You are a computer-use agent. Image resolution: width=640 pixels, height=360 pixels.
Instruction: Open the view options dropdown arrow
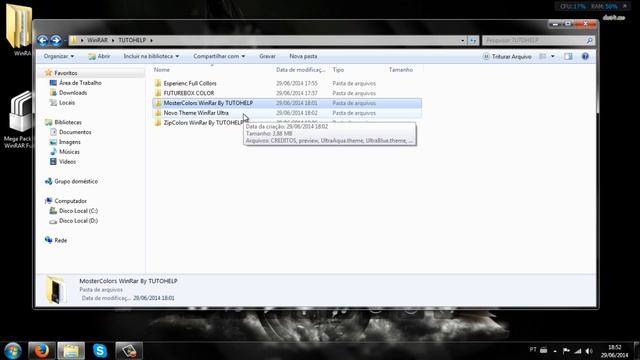pyautogui.click(x=553, y=56)
